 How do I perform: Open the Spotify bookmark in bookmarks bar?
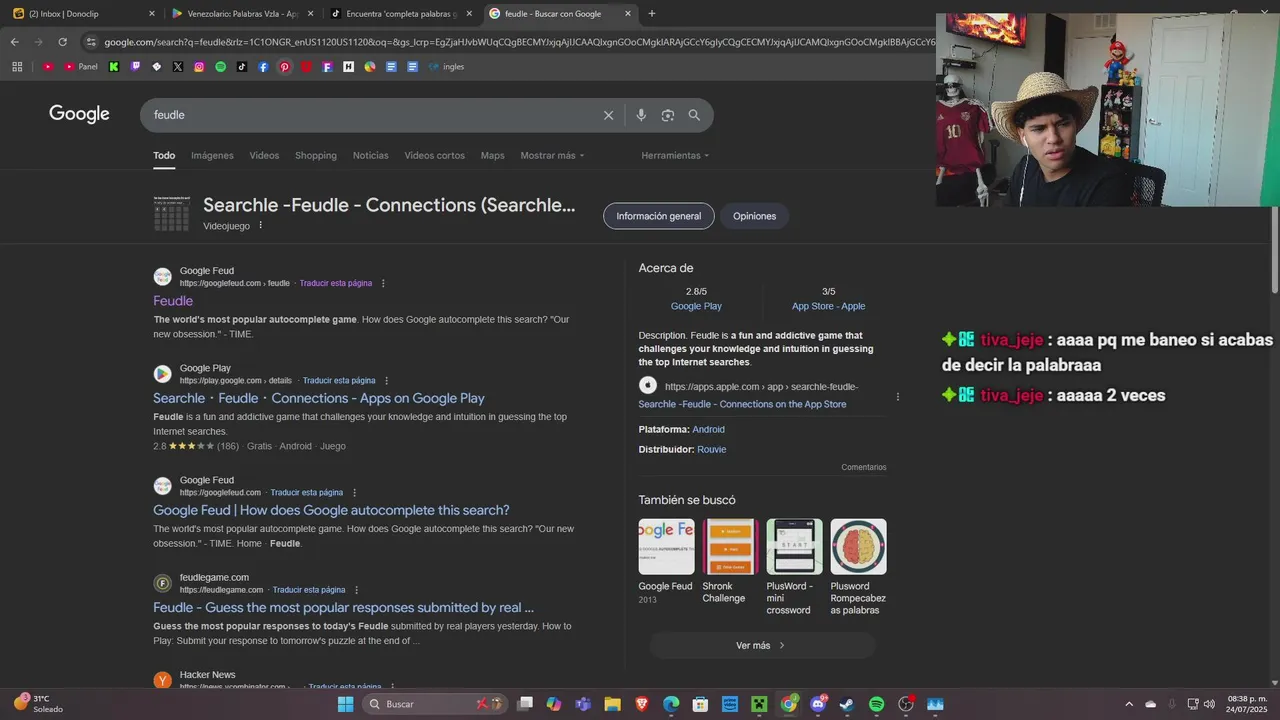(x=220, y=67)
